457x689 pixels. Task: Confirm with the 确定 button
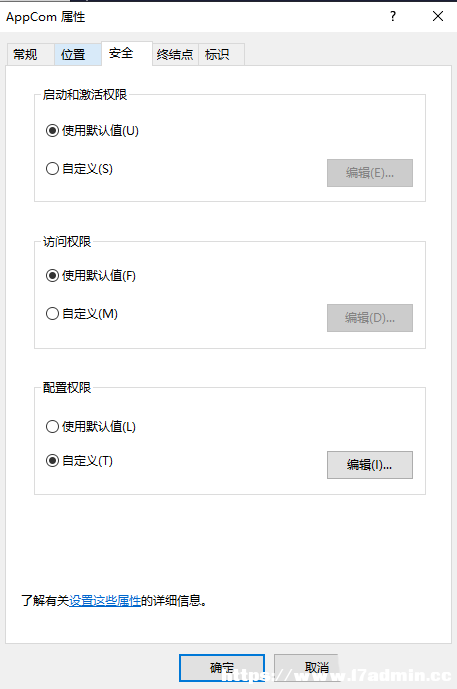pyautogui.click(x=222, y=668)
